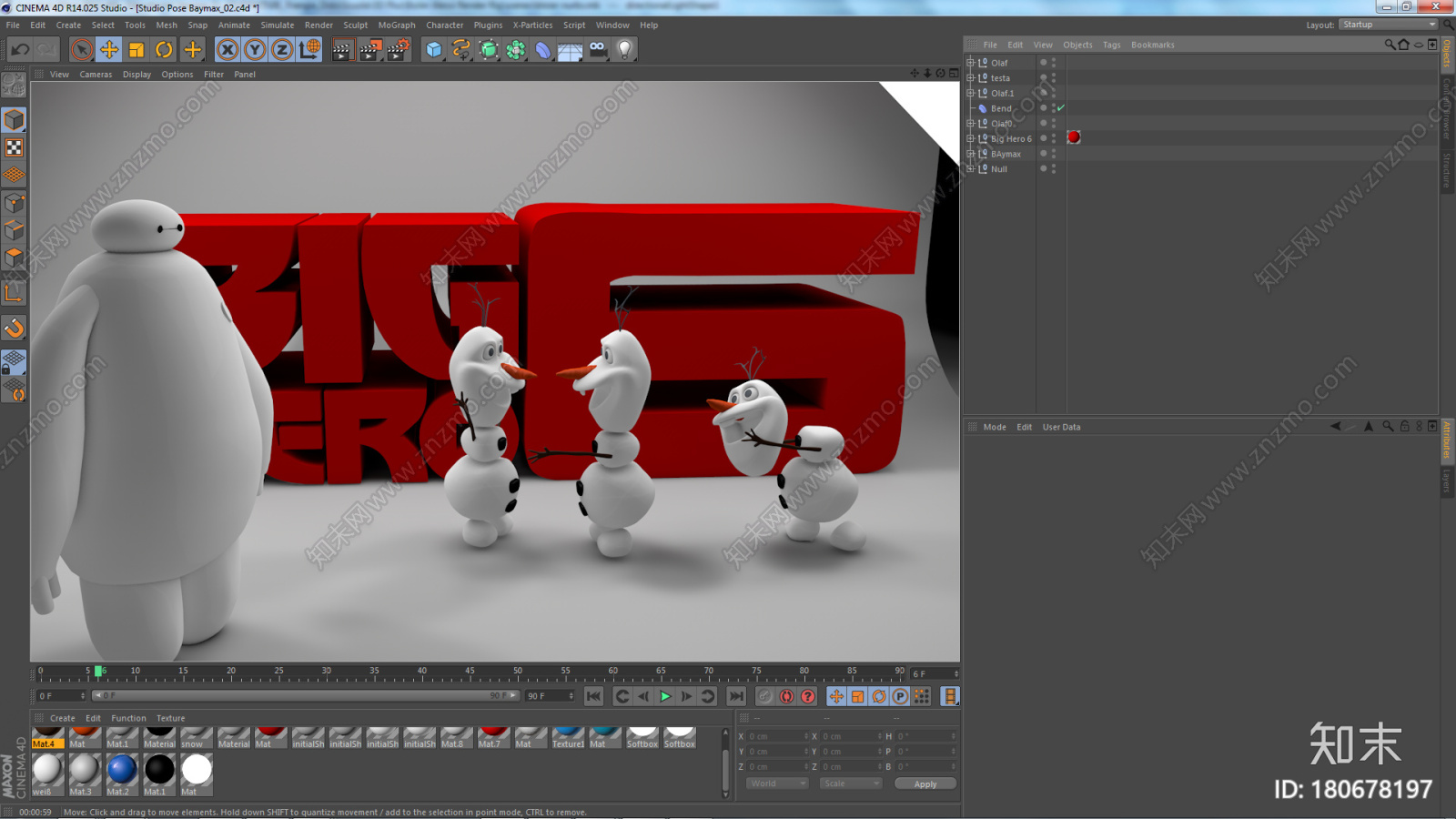1456x819 pixels.
Task: Expand the BAymax object hierarchy
Action: tap(970, 154)
